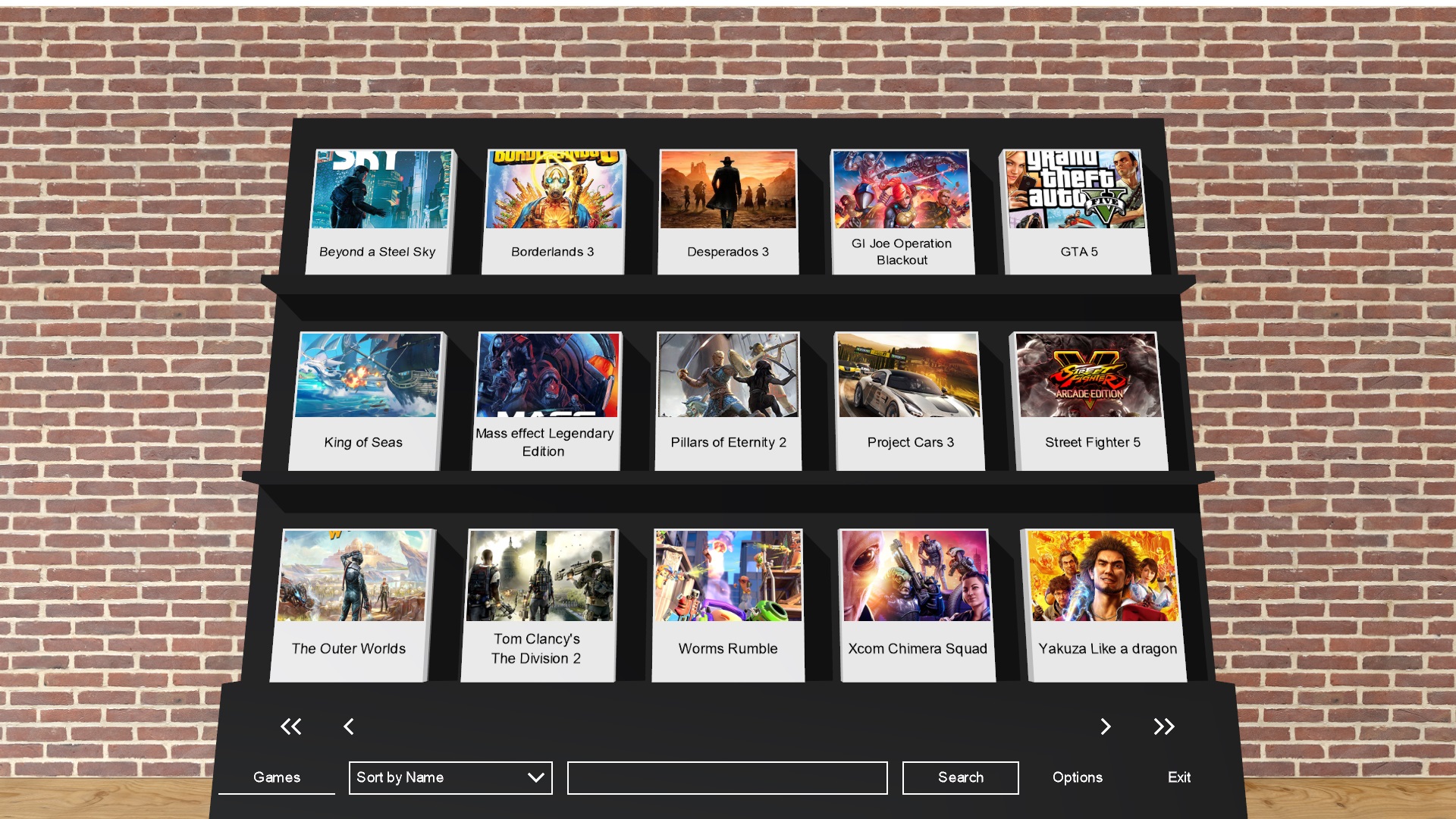Click the "Yakuza Like a dragon" title text
1456x819 pixels.
coord(1108,649)
